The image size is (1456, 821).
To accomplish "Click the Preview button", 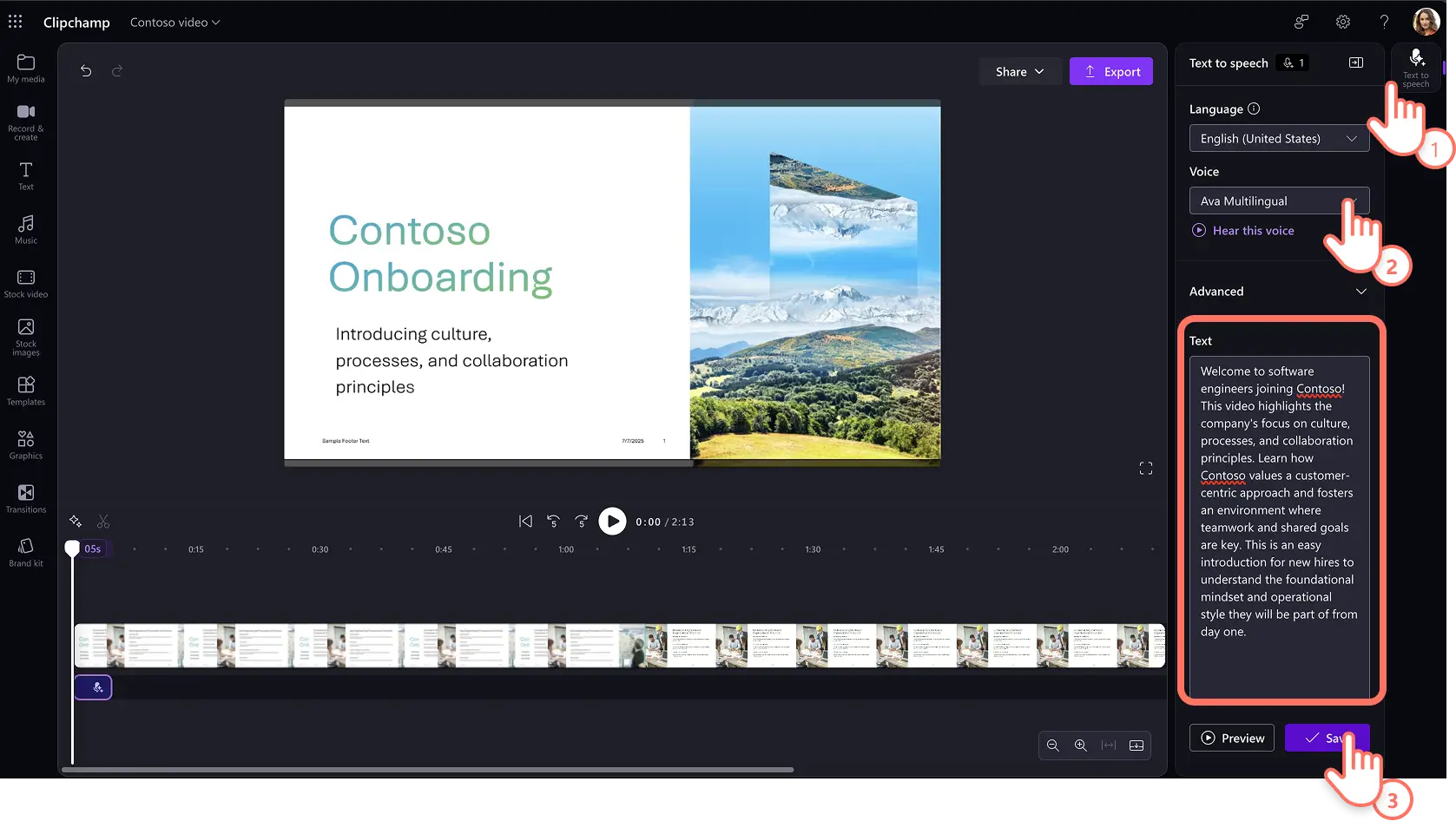I will tap(1232, 738).
